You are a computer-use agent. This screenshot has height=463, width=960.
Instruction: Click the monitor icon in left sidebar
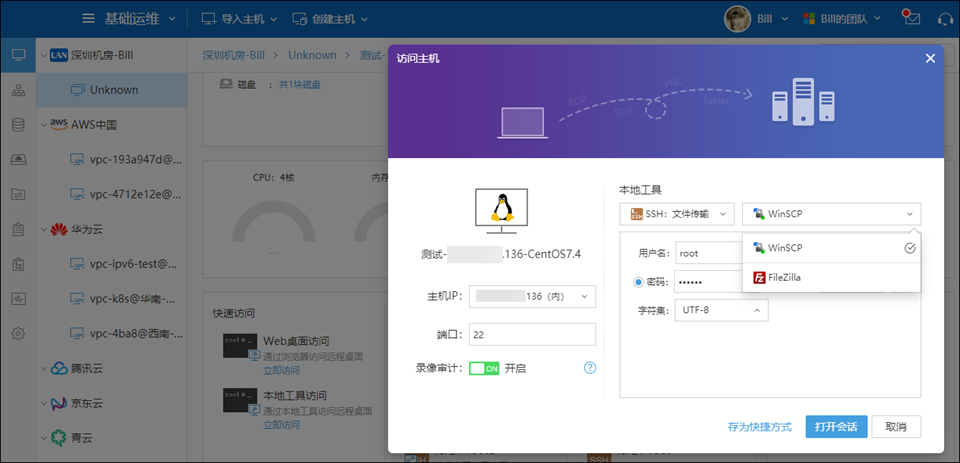tap(18, 55)
